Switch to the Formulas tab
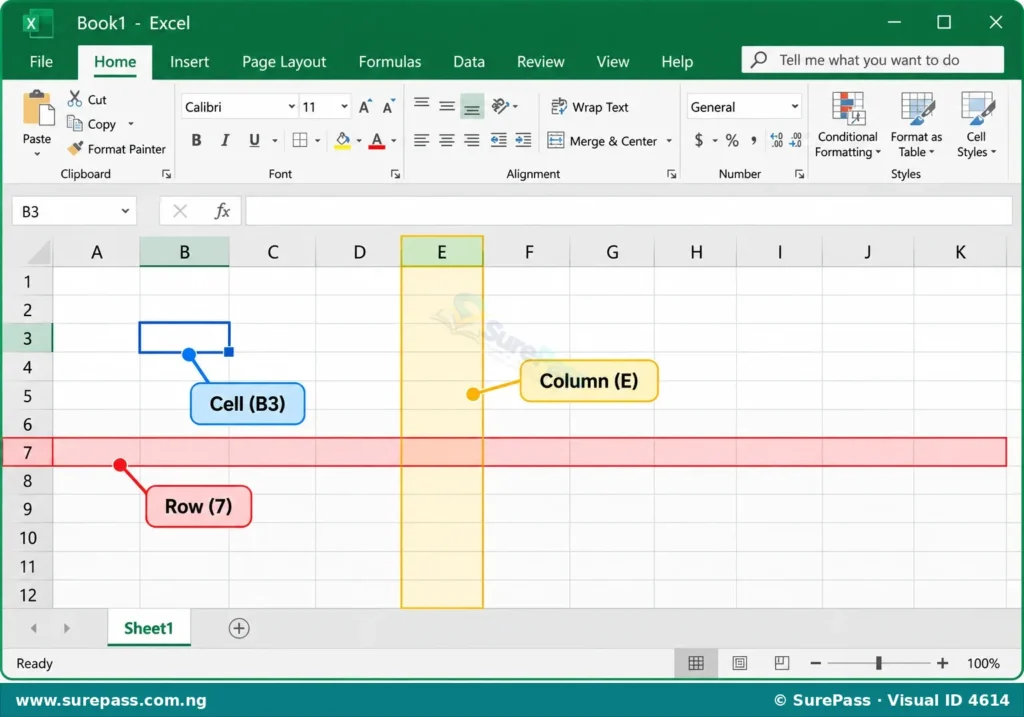1024x717 pixels. (390, 61)
